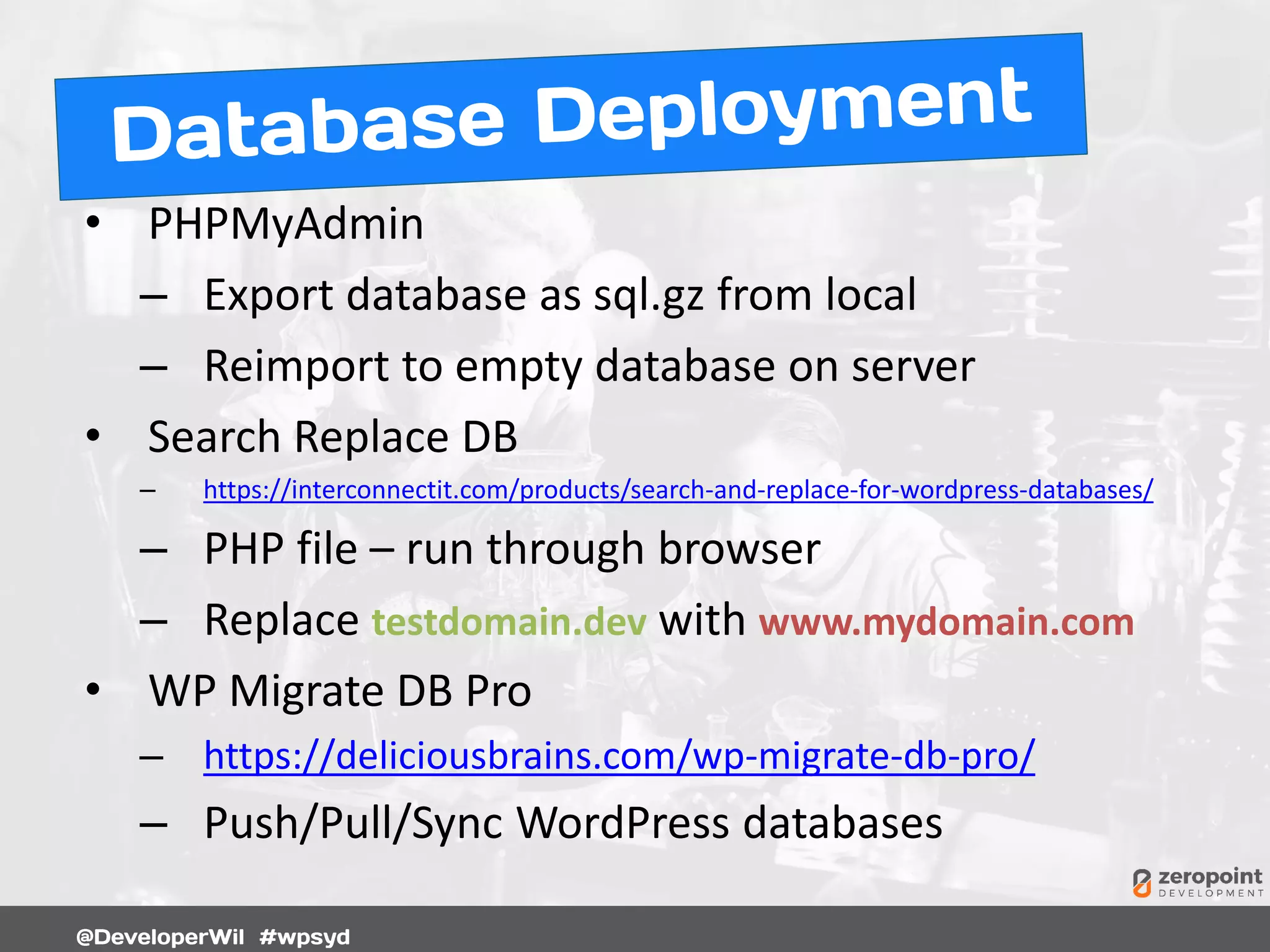Click the green testdomain.dev text
The width and height of the screenshot is (1270, 952).
click(510, 622)
